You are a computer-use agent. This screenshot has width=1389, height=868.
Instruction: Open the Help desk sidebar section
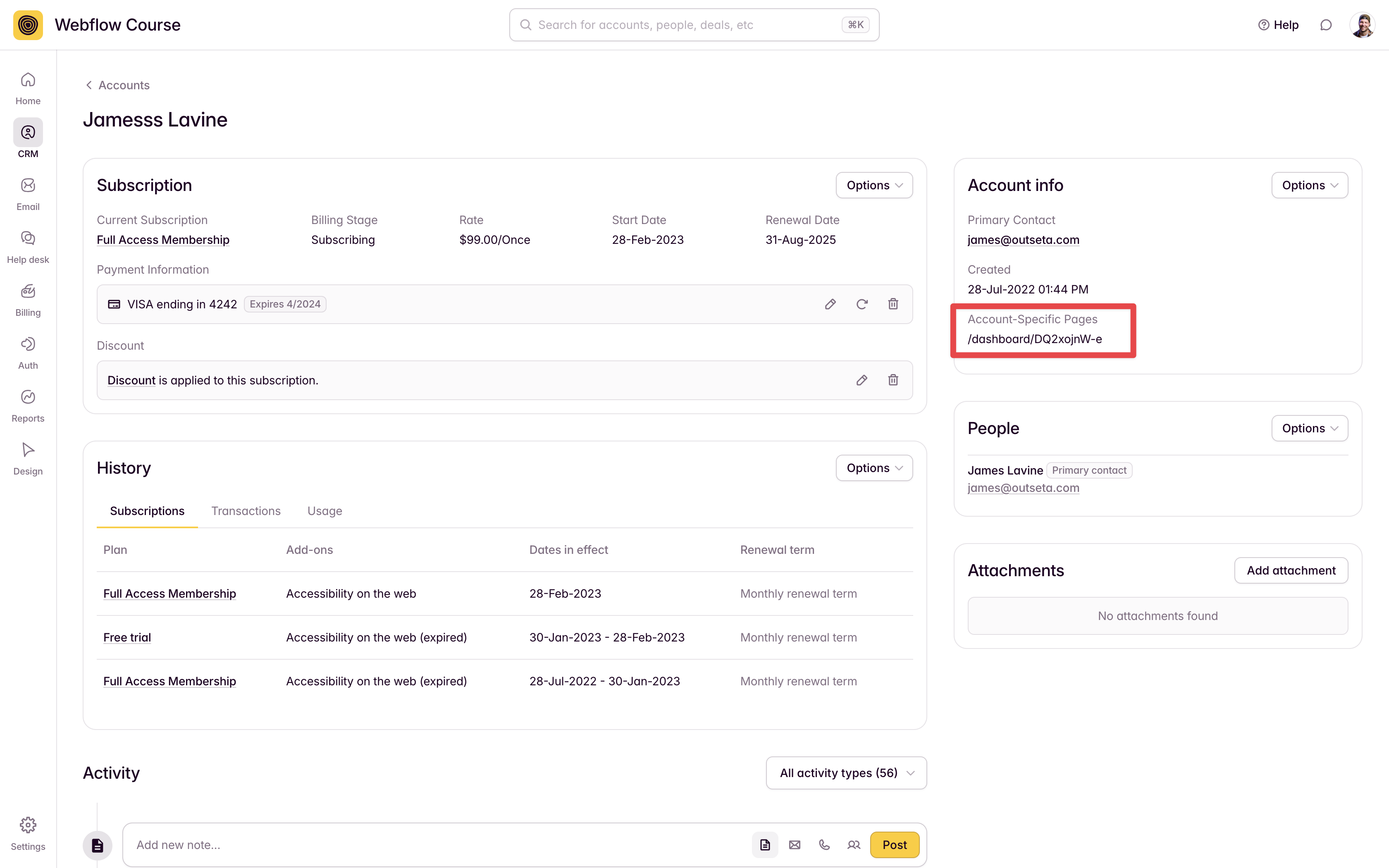pos(28,247)
